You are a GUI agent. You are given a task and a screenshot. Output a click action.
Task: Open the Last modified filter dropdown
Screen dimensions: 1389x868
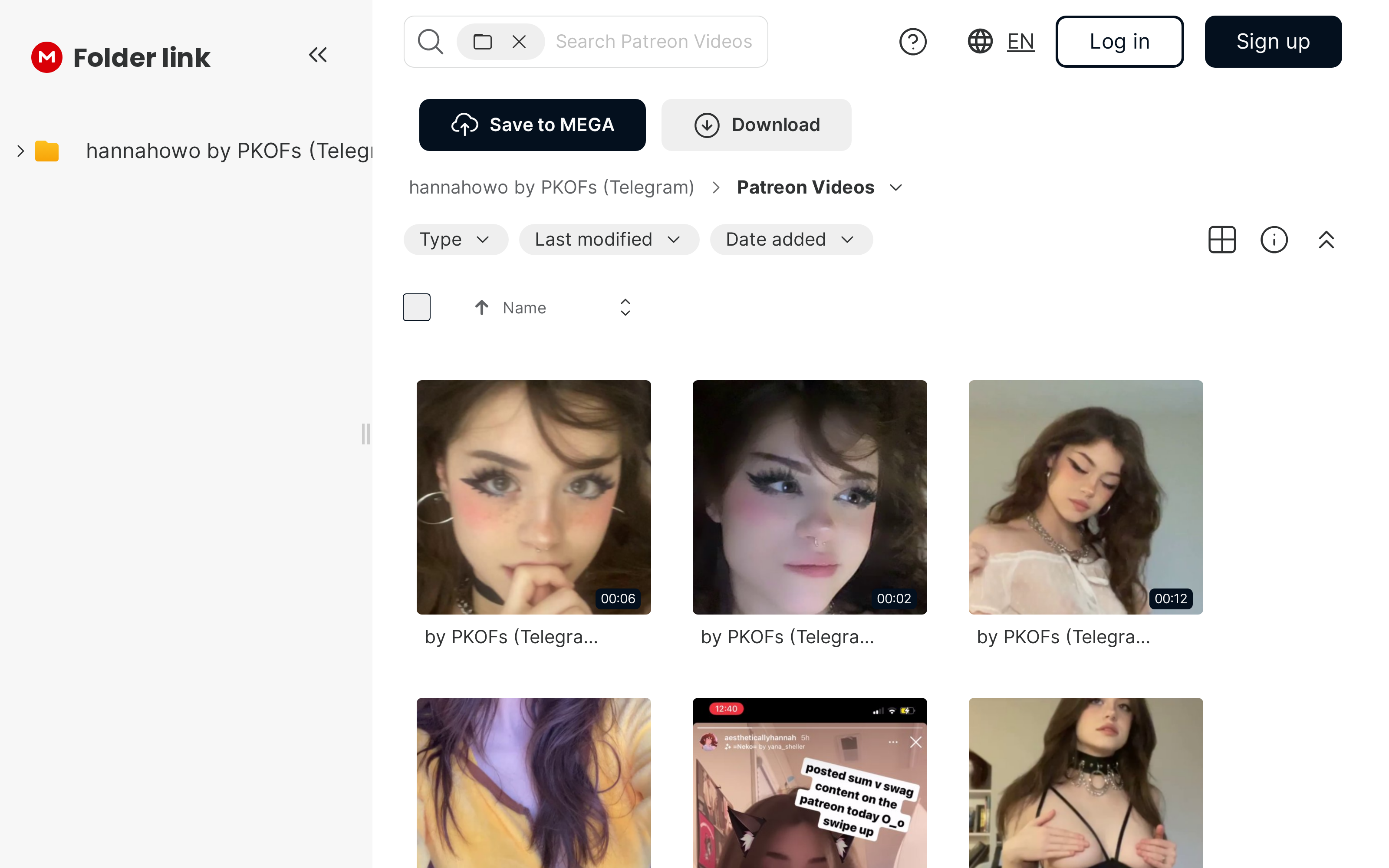coord(609,240)
